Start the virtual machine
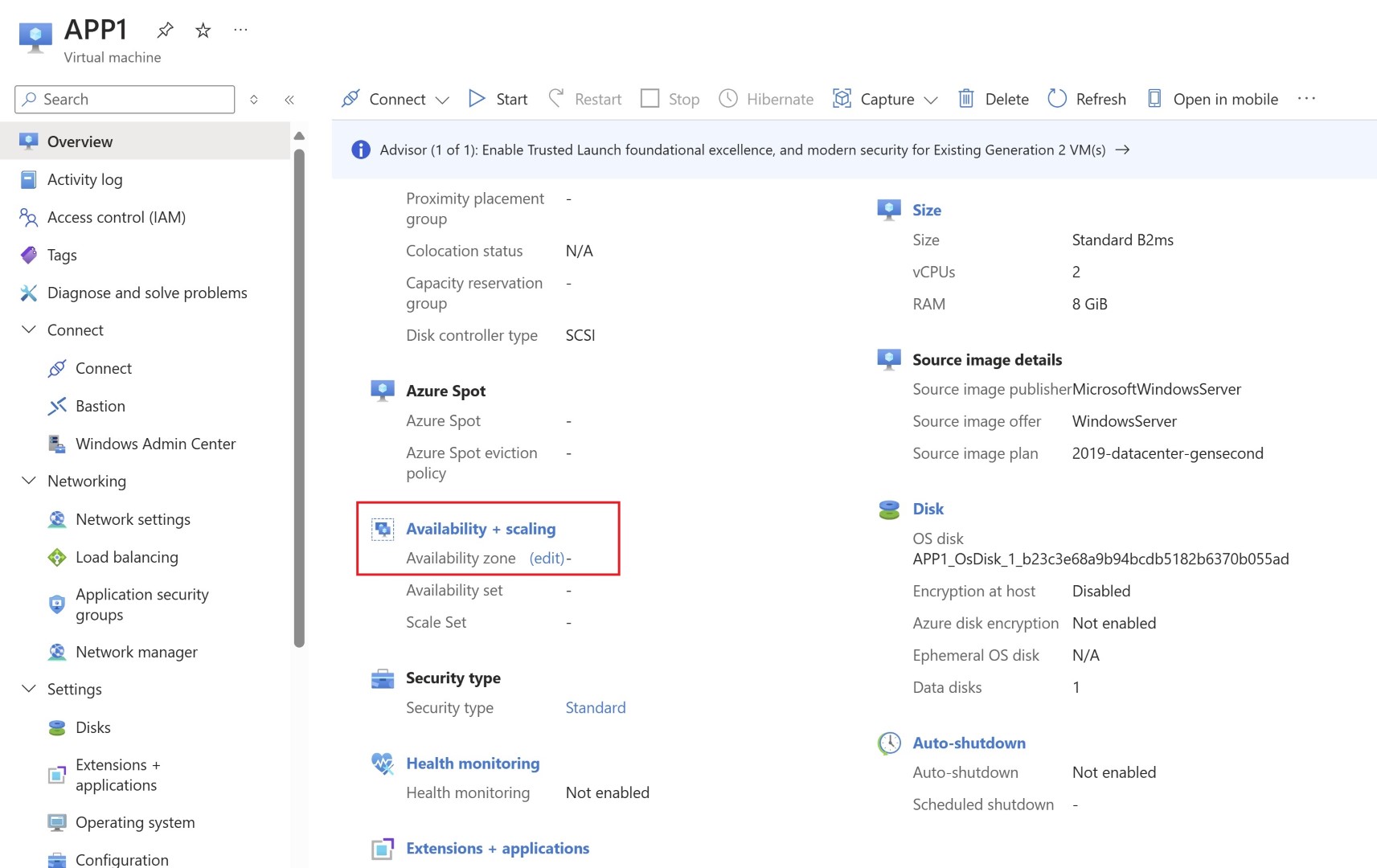This screenshot has height=868, width=1377. click(498, 99)
